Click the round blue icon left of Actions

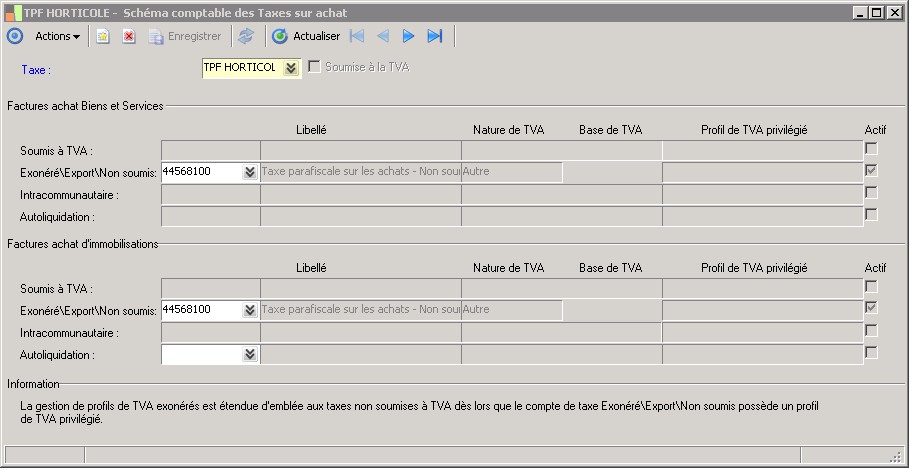click(x=14, y=36)
